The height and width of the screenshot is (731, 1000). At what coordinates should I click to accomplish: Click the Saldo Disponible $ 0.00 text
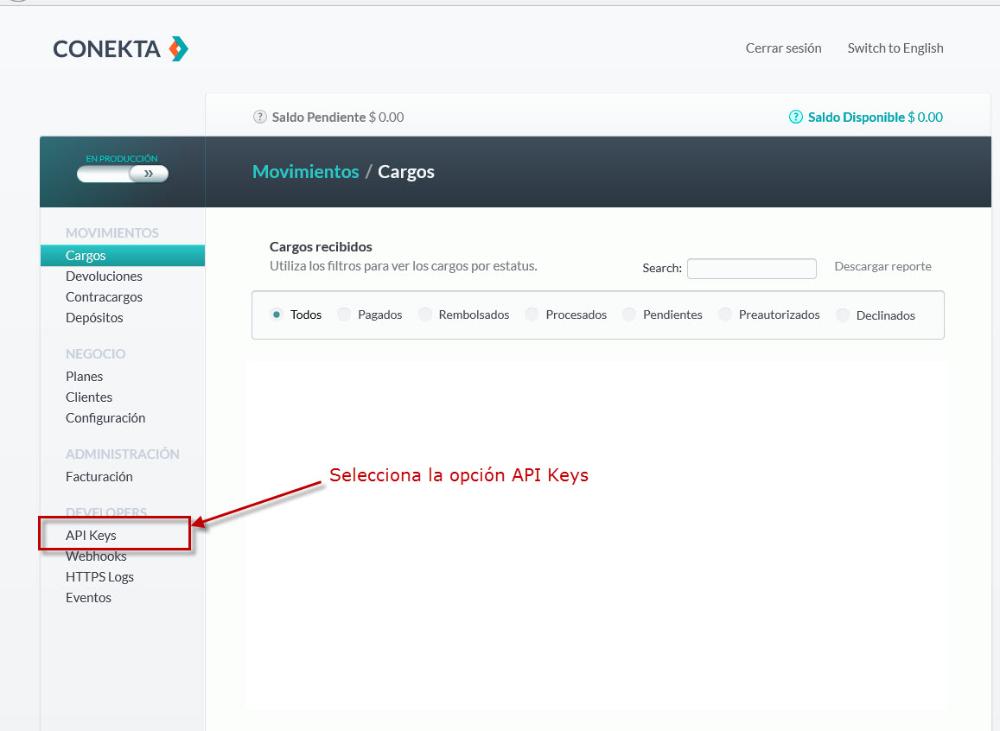(875, 117)
